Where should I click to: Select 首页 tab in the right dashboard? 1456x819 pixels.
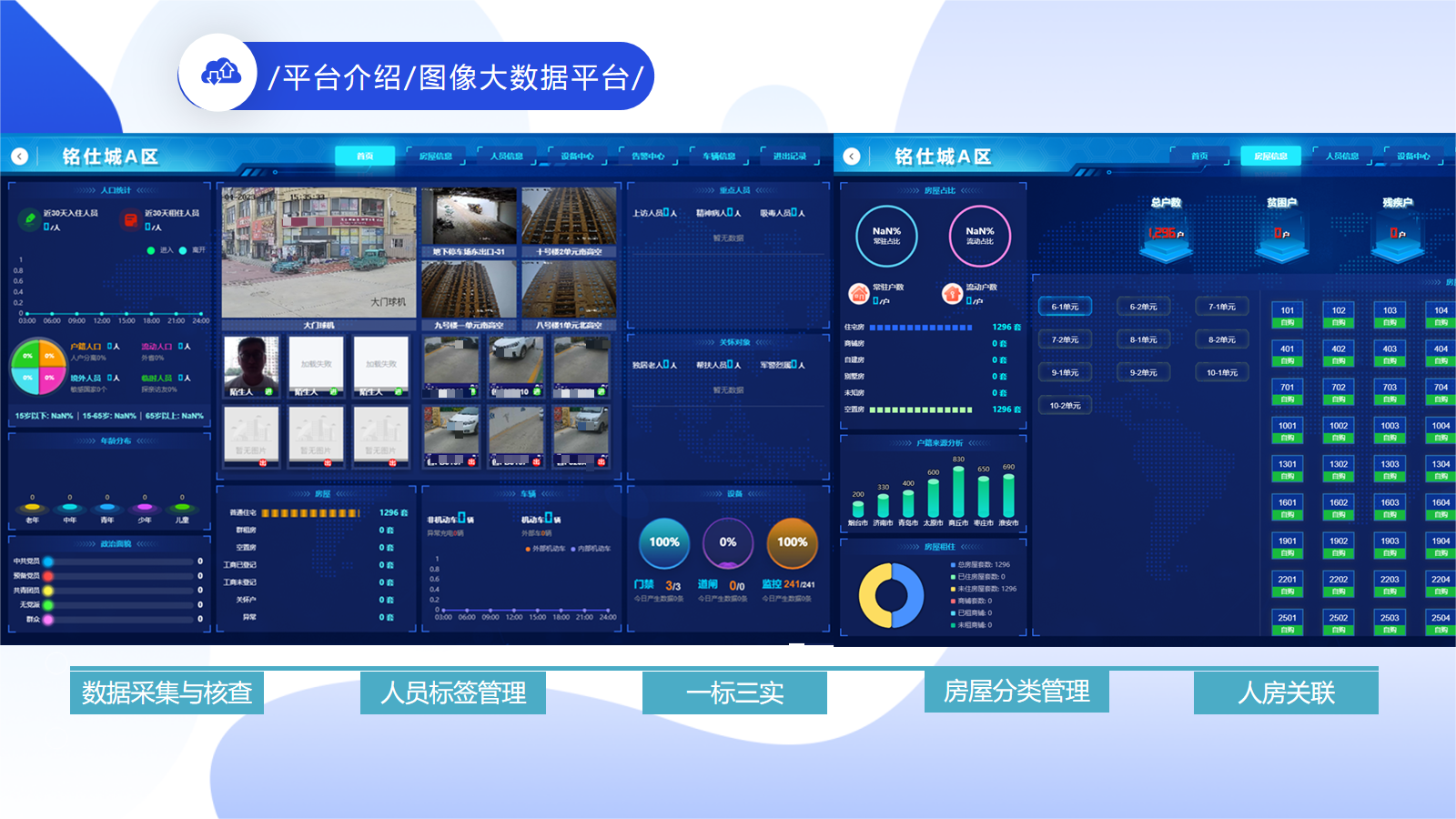tap(1199, 157)
